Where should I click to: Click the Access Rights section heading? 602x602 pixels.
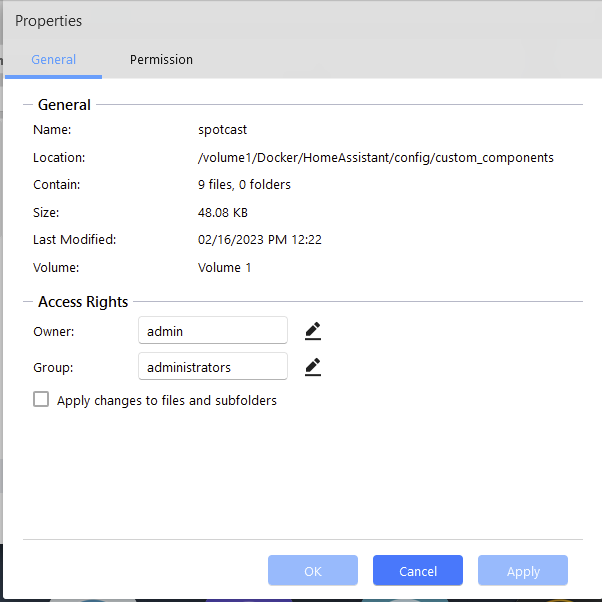83,302
